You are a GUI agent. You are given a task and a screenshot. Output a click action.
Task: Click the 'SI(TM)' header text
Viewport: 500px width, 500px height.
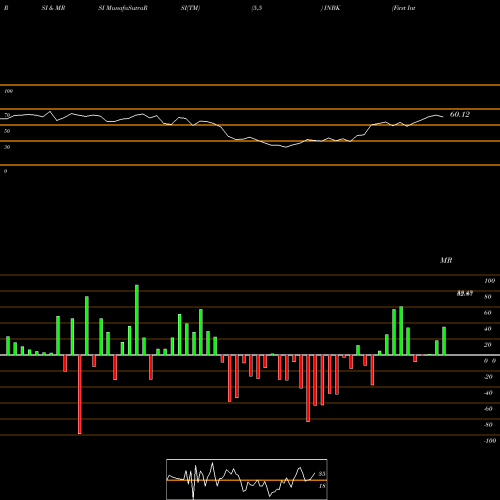[x=190, y=8]
